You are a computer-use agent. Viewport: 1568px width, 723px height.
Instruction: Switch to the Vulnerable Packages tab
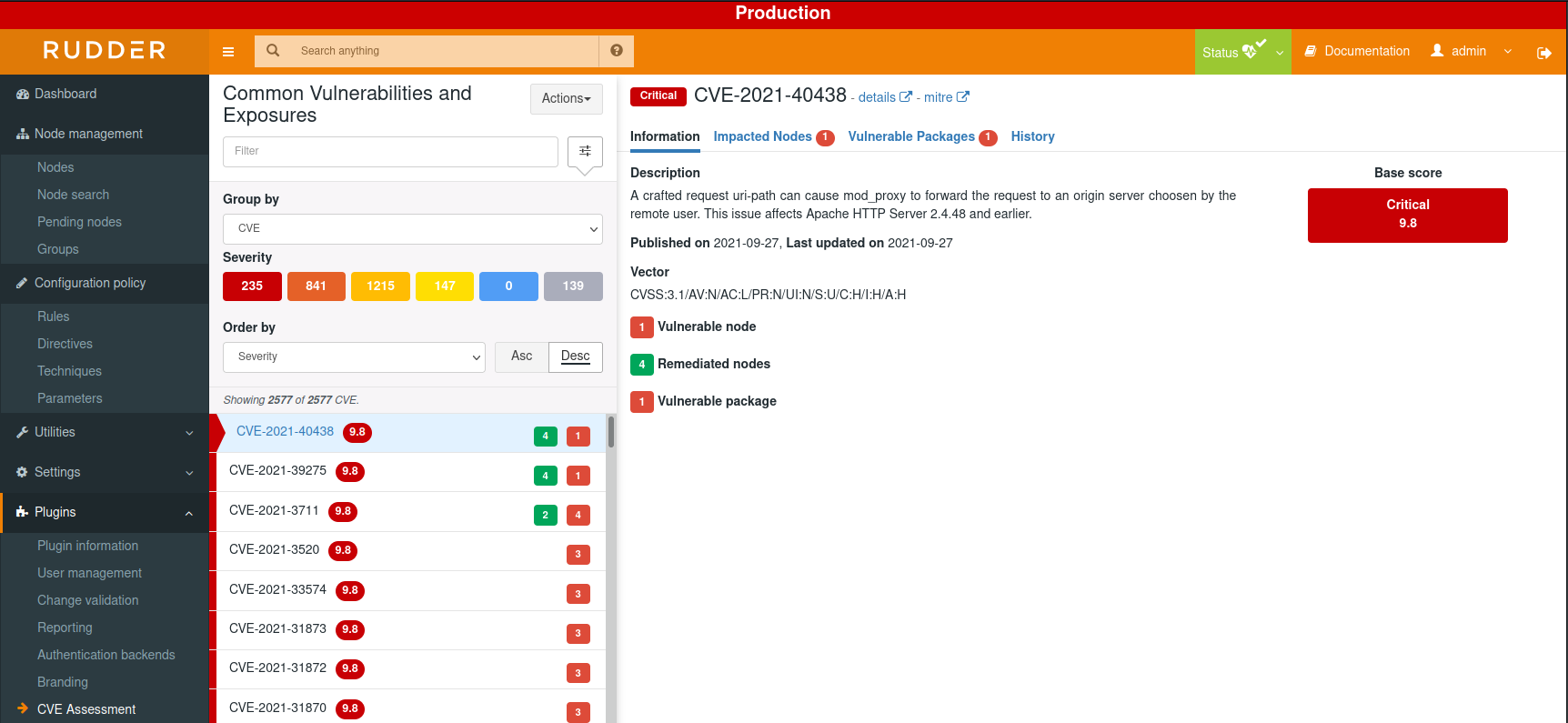tap(911, 136)
